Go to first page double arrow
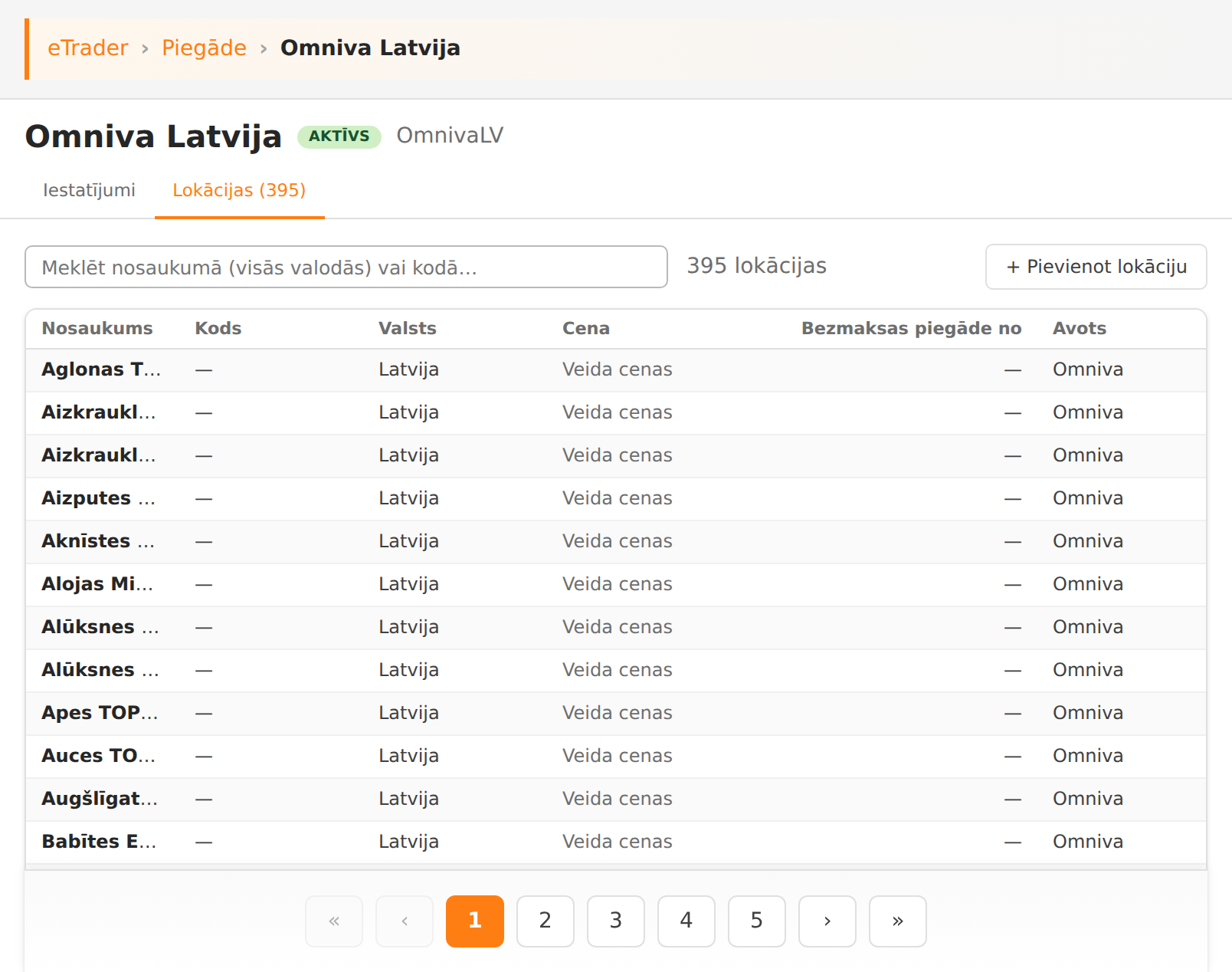The width and height of the screenshot is (1232, 972). pyautogui.click(x=334, y=921)
